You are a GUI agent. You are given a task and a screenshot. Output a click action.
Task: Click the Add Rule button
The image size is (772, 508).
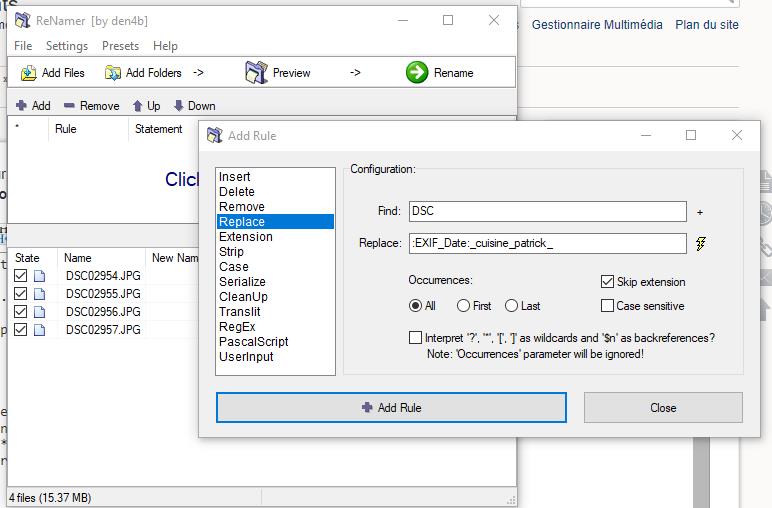(391, 407)
